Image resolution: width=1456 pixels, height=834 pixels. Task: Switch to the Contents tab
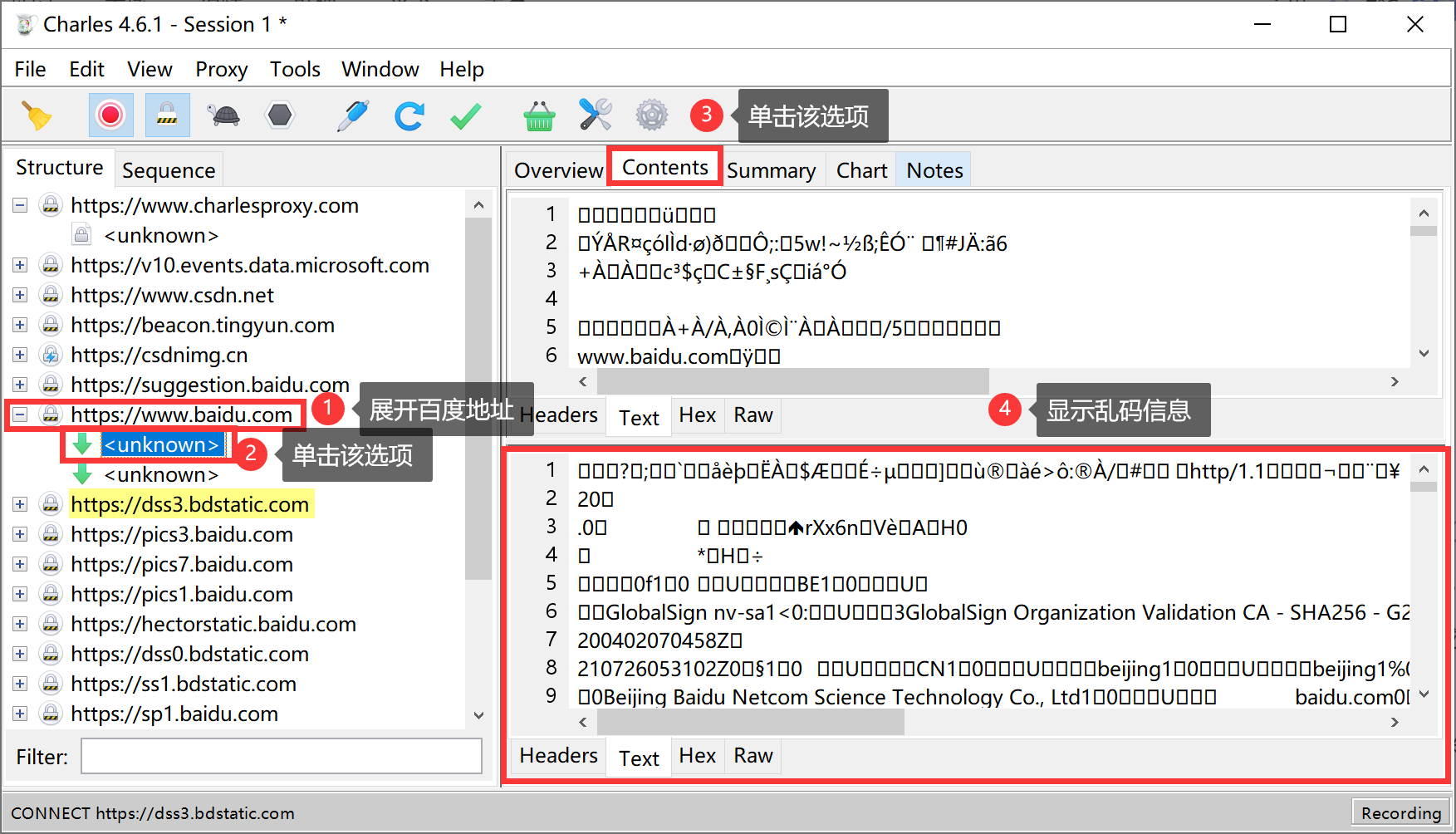pos(664,168)
